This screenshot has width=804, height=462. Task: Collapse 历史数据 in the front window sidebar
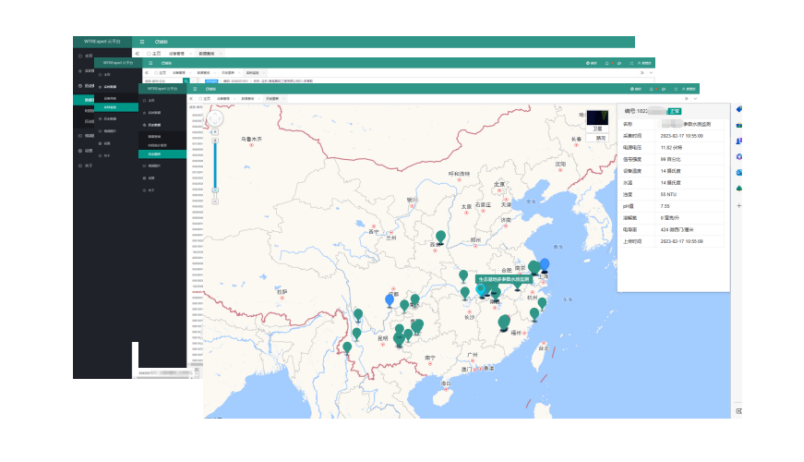[154, 125]
